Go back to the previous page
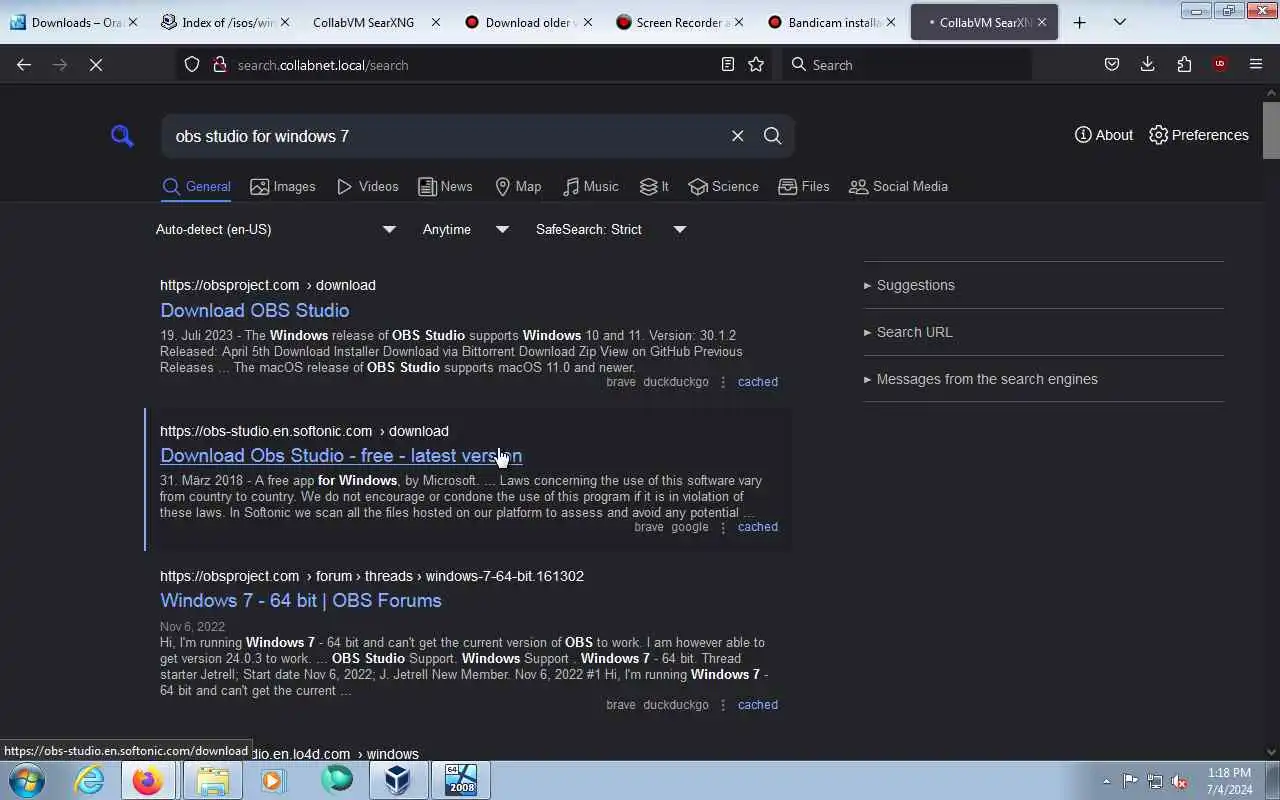Viewport: 1280px width, 800px height. click(x=24, y=64)
